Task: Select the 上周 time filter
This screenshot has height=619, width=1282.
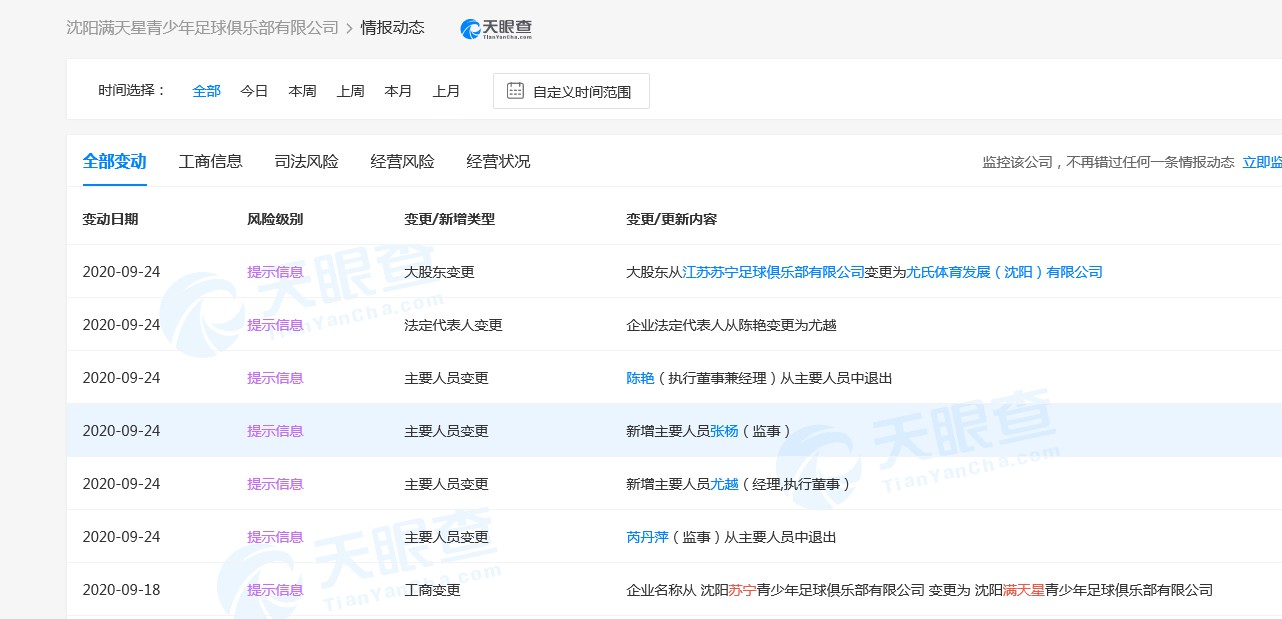Action: 350,91
